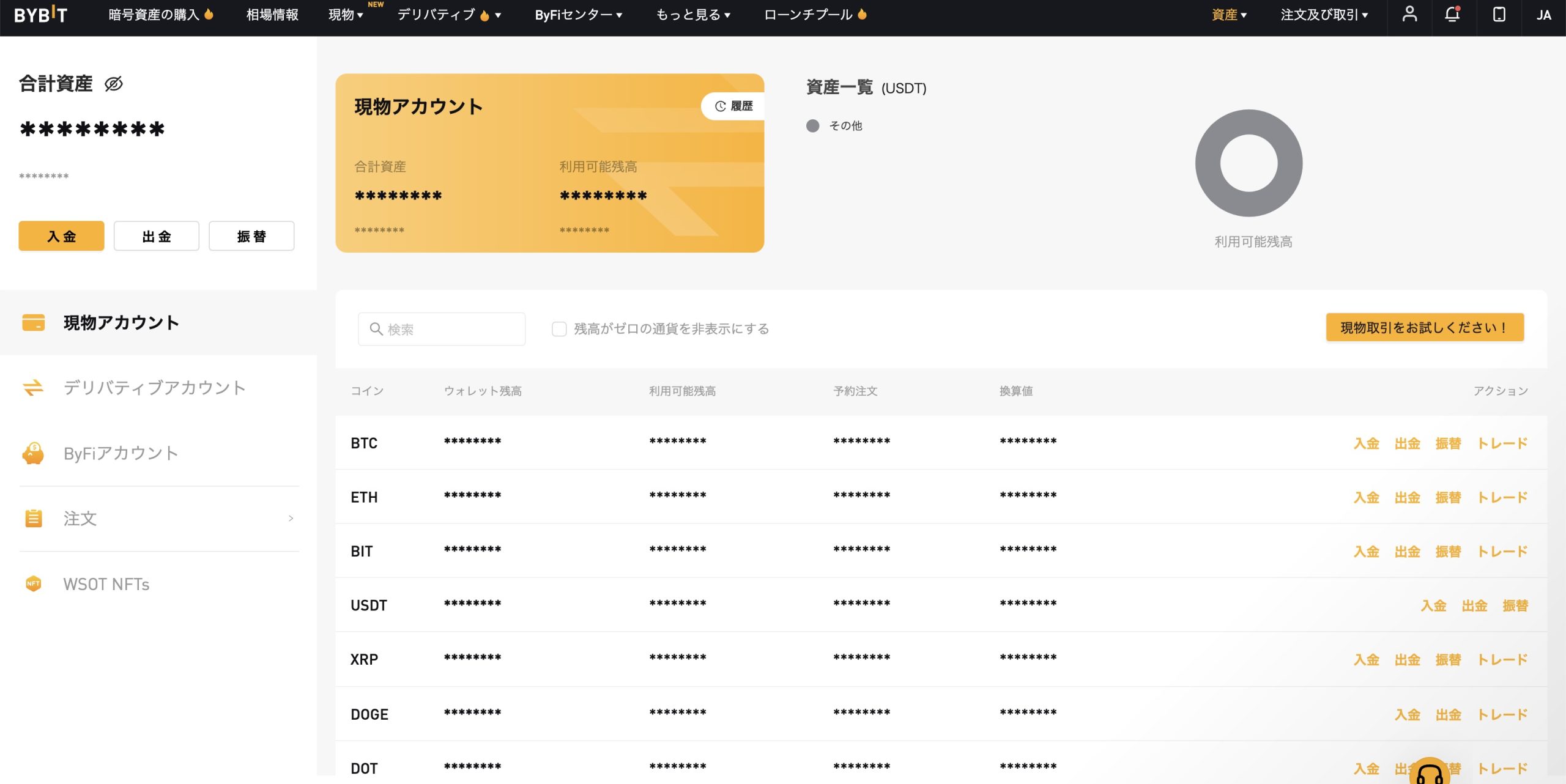This screenshot has height=784, width=1566.
Task: Open 相場情報 menu item
Action: click(x=272, y=15)
